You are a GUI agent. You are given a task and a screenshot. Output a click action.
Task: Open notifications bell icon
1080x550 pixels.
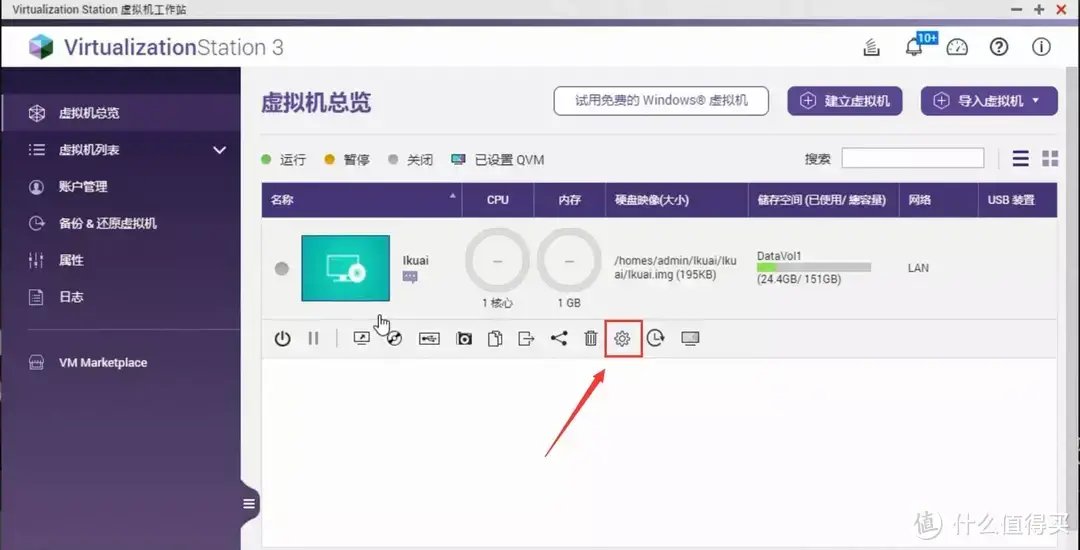[x=914, y=47]
